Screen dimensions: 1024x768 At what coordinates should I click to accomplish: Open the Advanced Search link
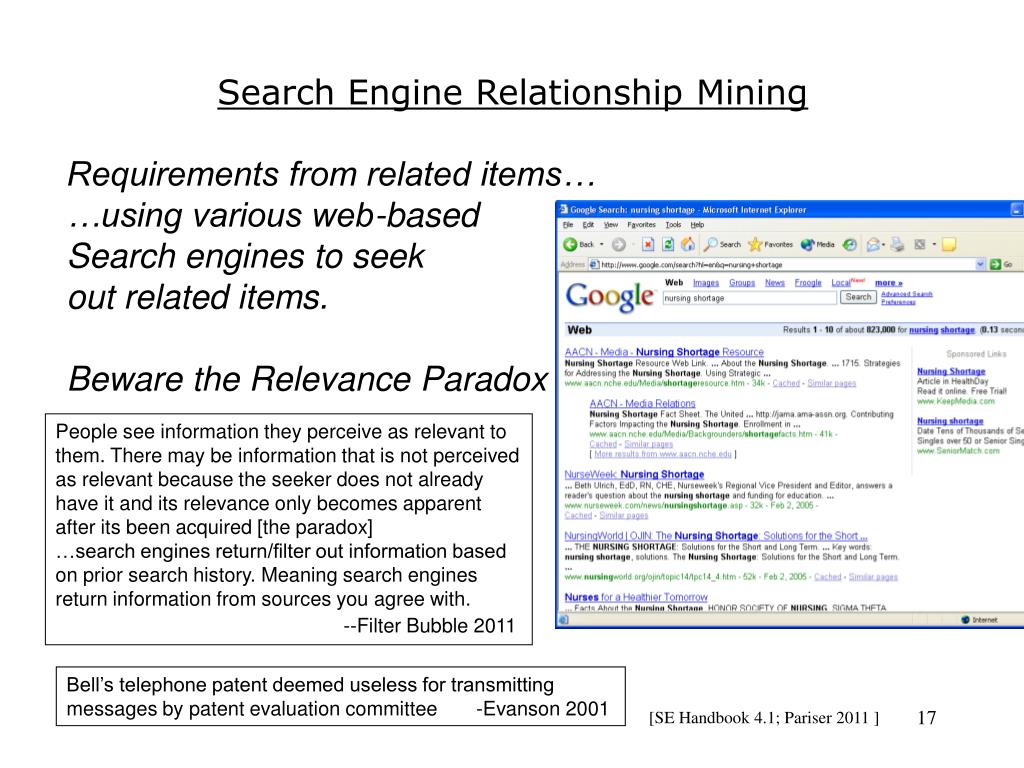tap(906, 295)
